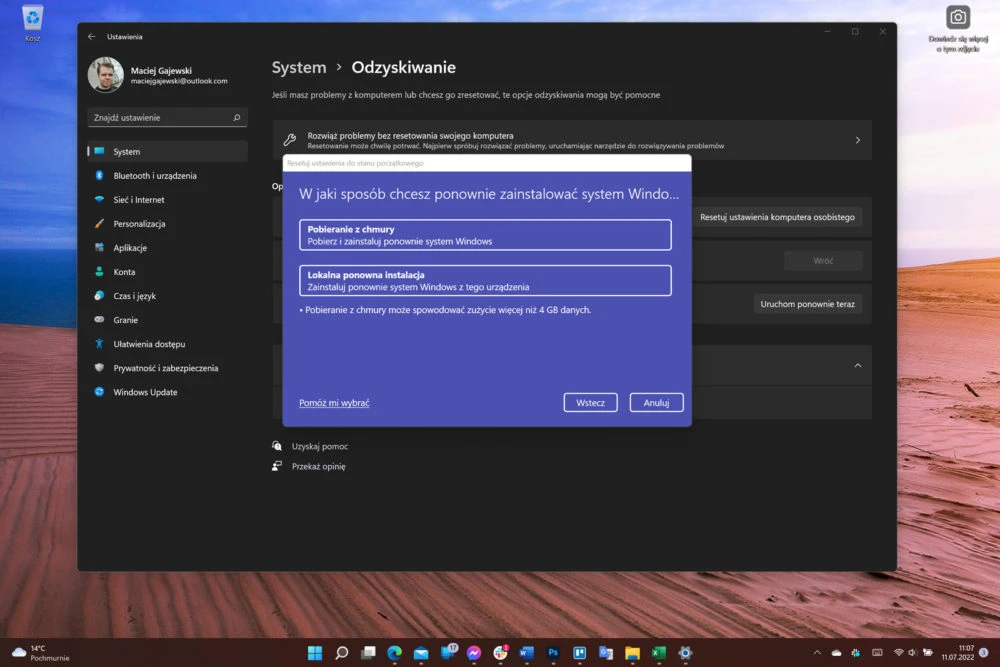Open taskbar Search

342,652
